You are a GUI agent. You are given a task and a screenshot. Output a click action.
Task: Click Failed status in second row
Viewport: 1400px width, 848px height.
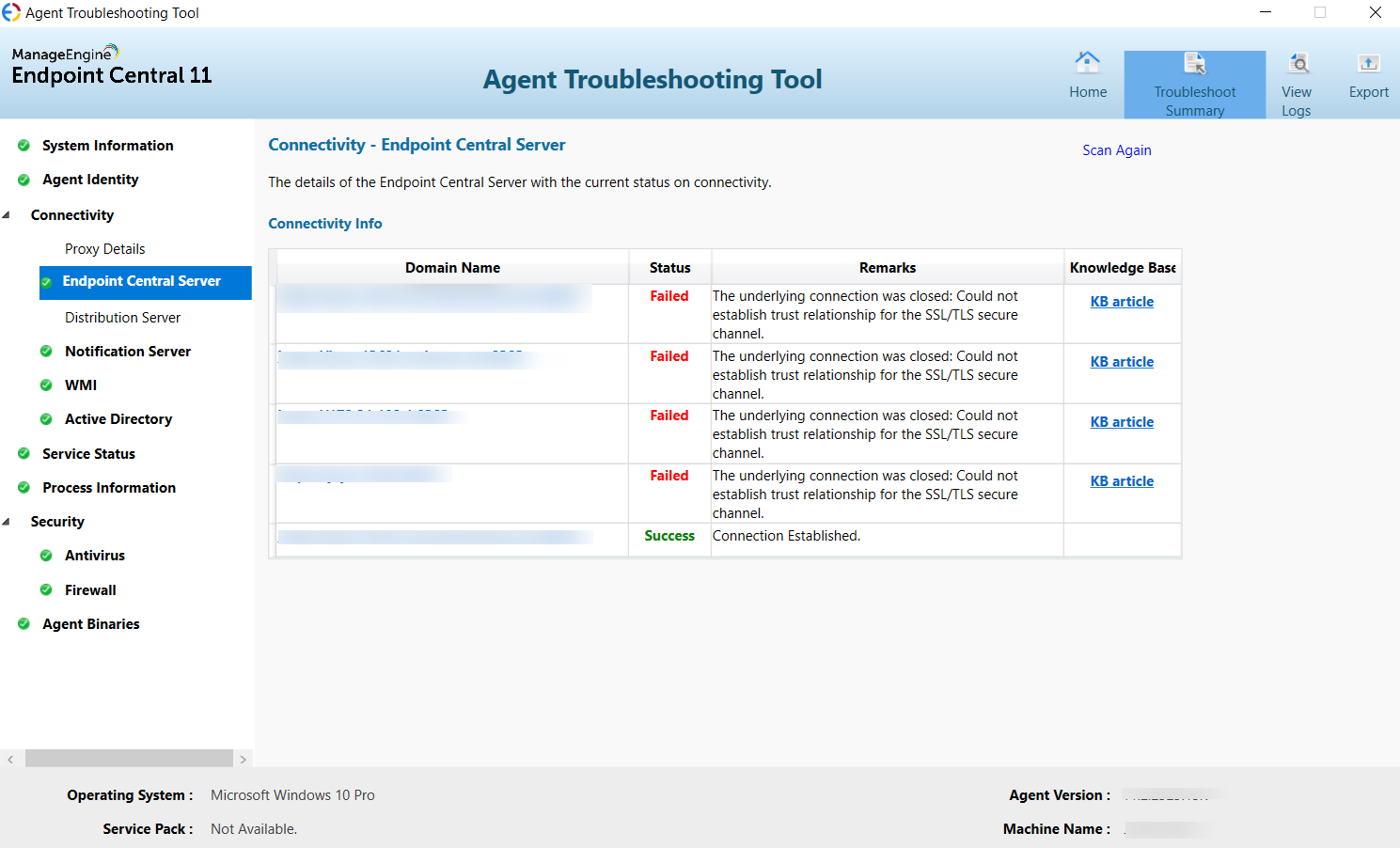click(669, 356)
